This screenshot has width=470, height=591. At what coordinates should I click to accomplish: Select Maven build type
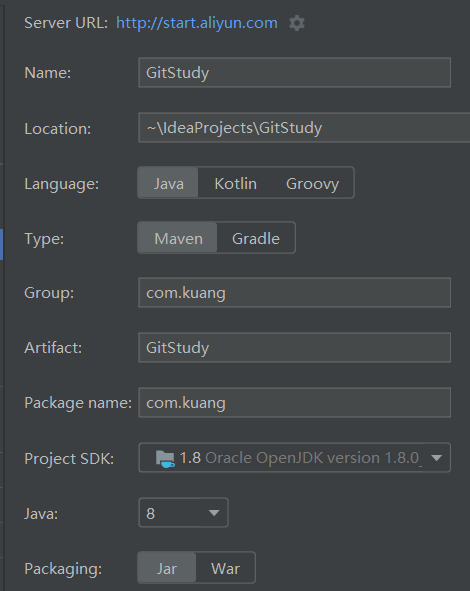(x=178, y=238)
